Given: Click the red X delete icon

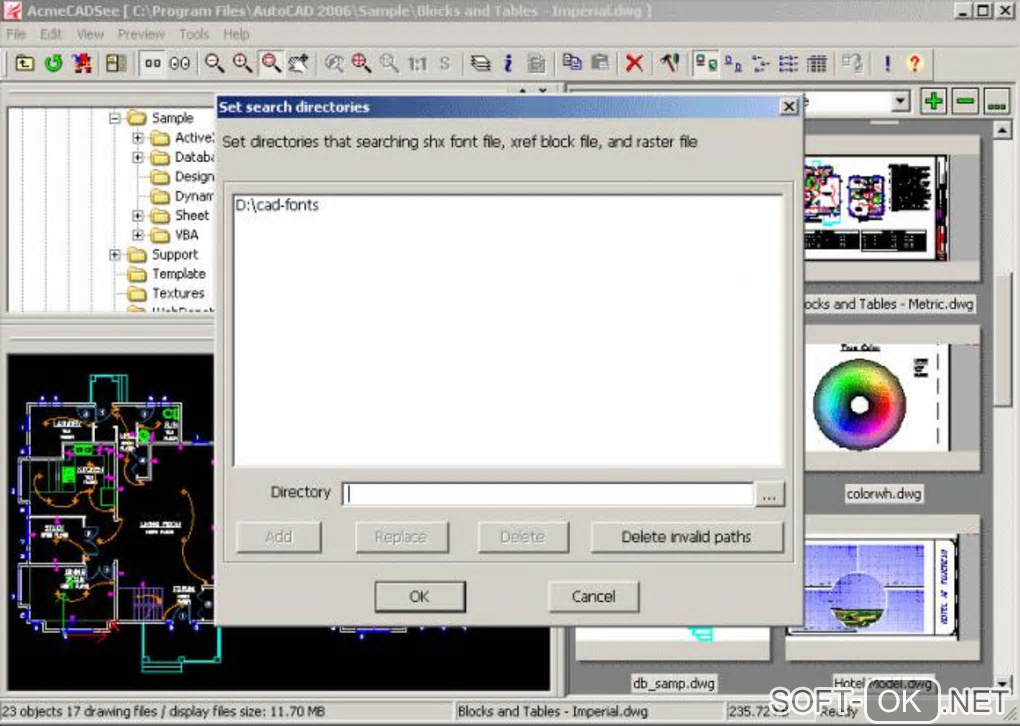Looking at the screenshot, I should [634, 63].
